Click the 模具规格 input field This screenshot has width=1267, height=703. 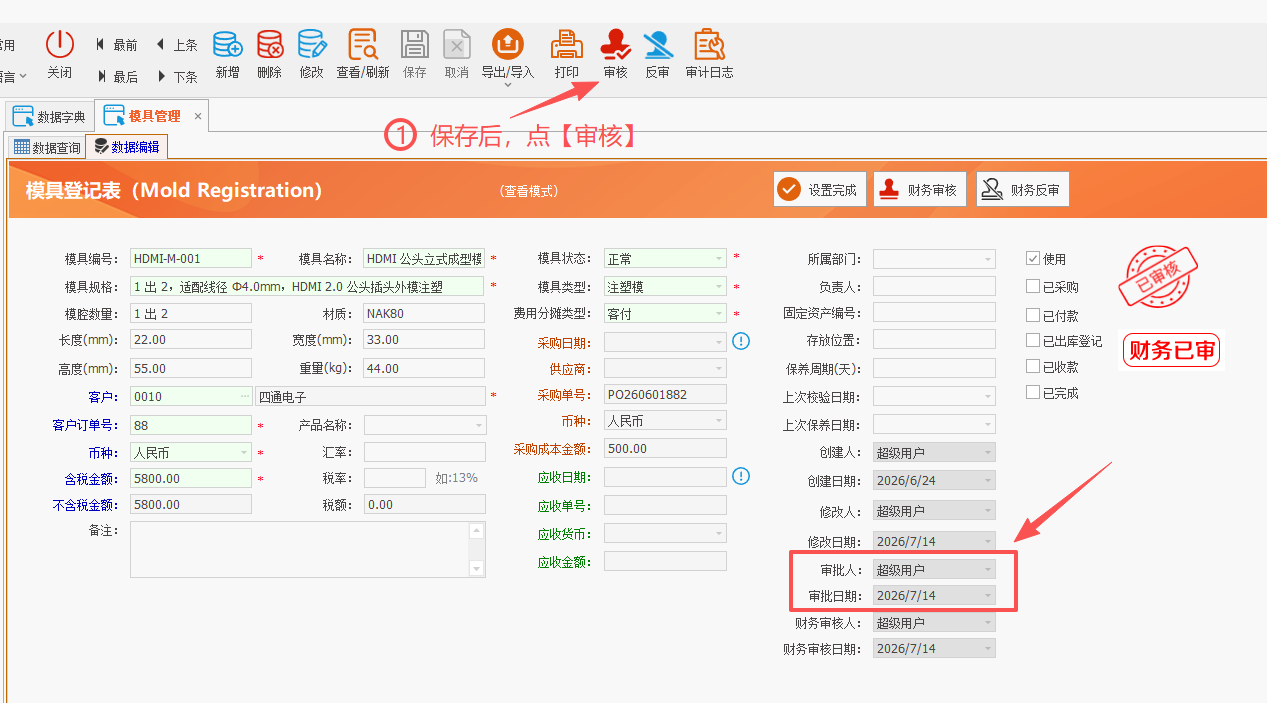pos(307,286)
